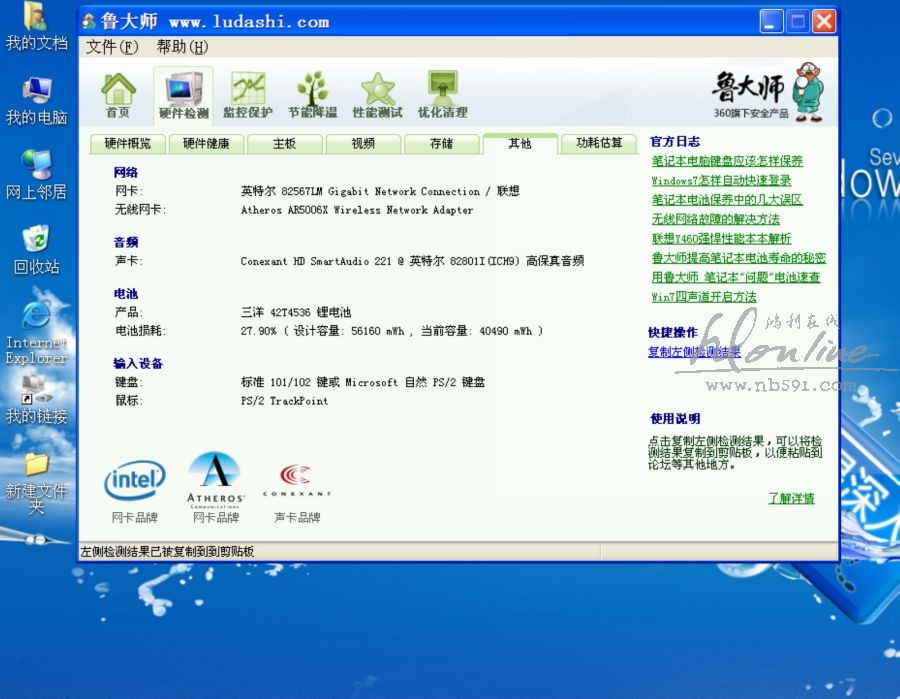Open the 文件(F) menu
Screen dimensions: 900x699
coord(112,47)
